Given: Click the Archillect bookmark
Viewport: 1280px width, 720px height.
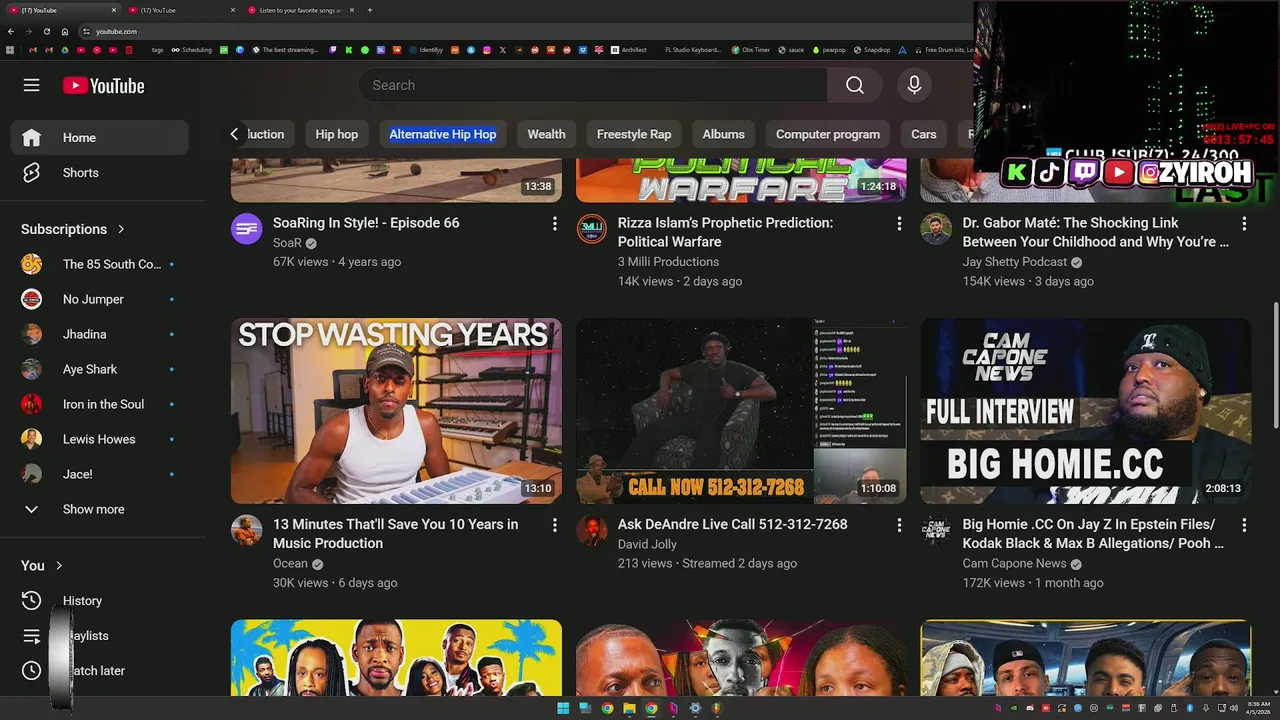Looking at the screenshot, I should pos(629,49).
